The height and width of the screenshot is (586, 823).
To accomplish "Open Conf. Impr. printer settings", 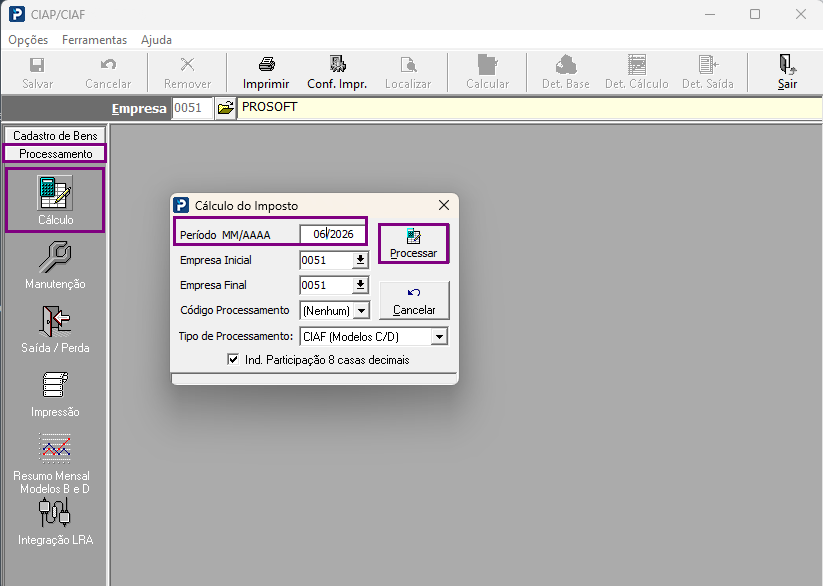I will 337,72.
